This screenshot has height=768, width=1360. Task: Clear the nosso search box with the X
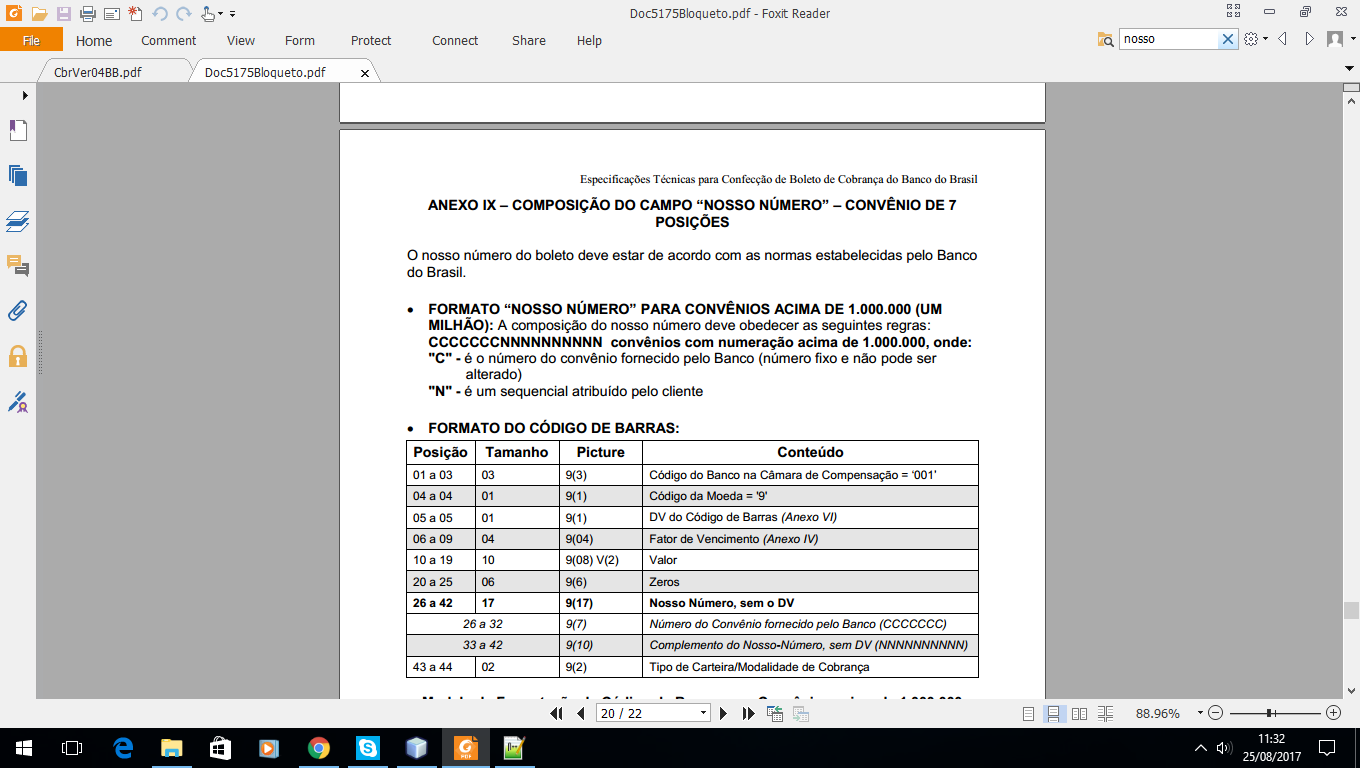[1228, 37]
